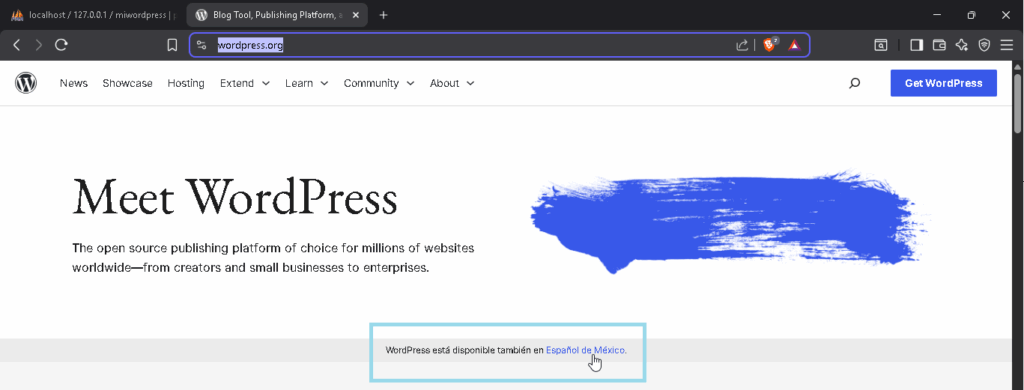Open the site search magnifier

click(x=854, y=84)
